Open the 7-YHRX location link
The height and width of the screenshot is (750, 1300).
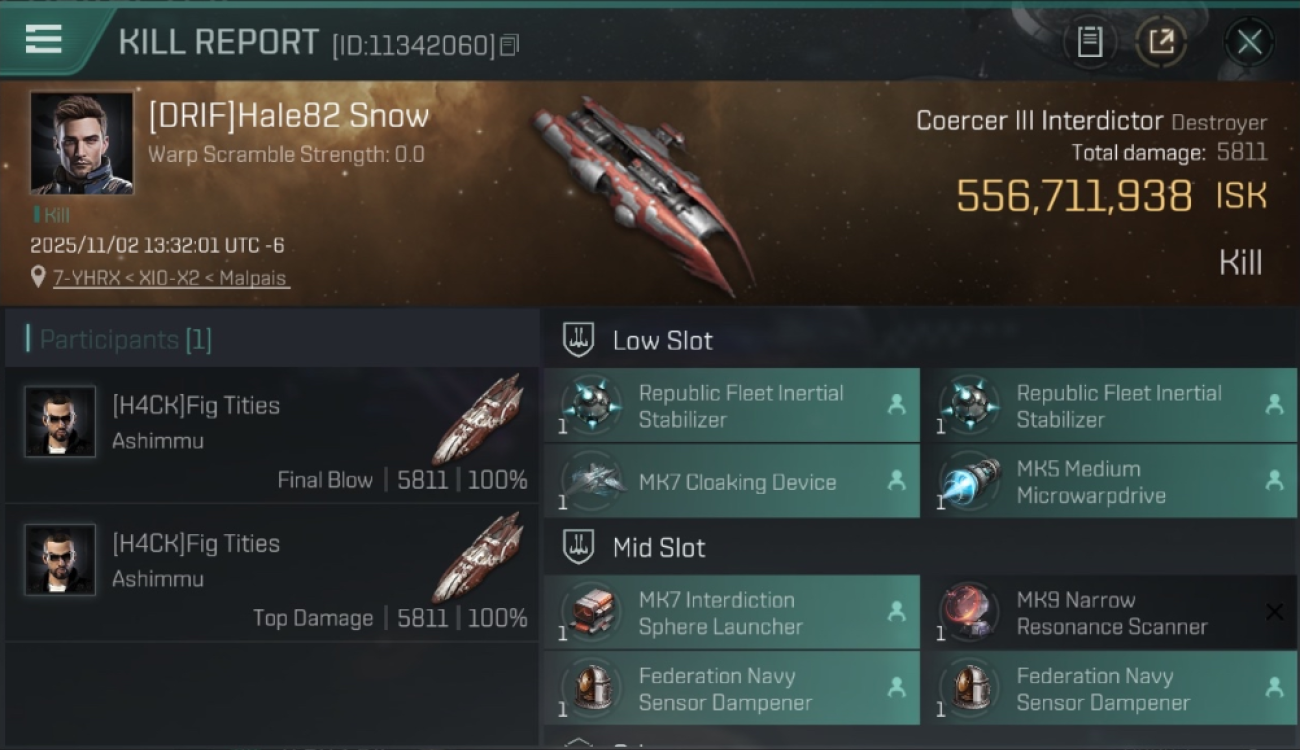[x=171, y=277]
